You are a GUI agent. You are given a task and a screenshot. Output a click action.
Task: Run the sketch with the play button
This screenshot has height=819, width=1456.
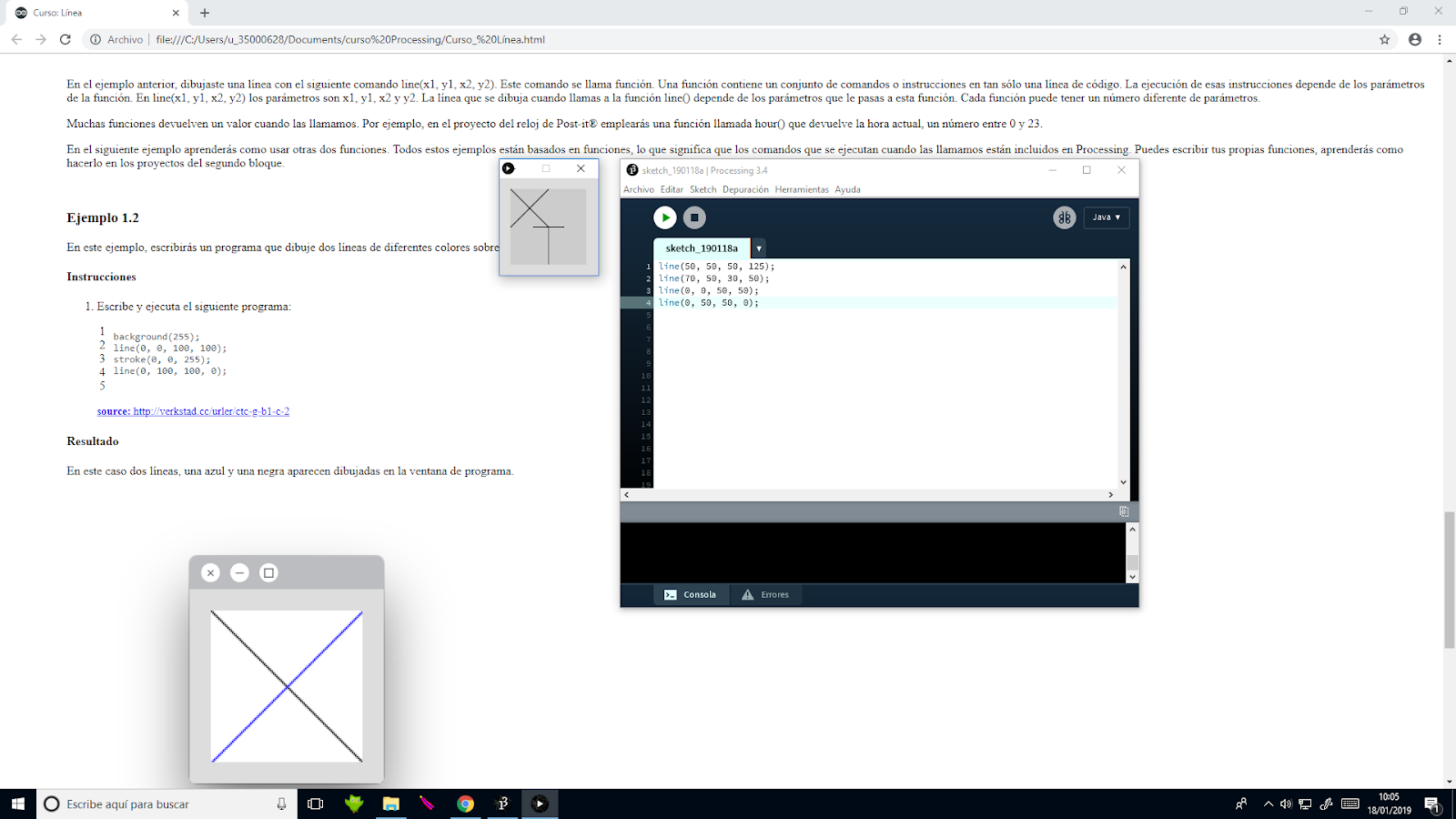click(664, 217)
